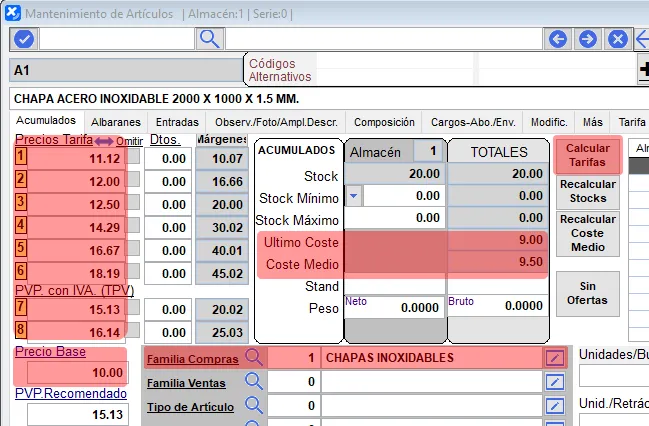The image size is (649, 426).
Task: Click the Precios Tarifa double-arrow expander
Action: 105,141
